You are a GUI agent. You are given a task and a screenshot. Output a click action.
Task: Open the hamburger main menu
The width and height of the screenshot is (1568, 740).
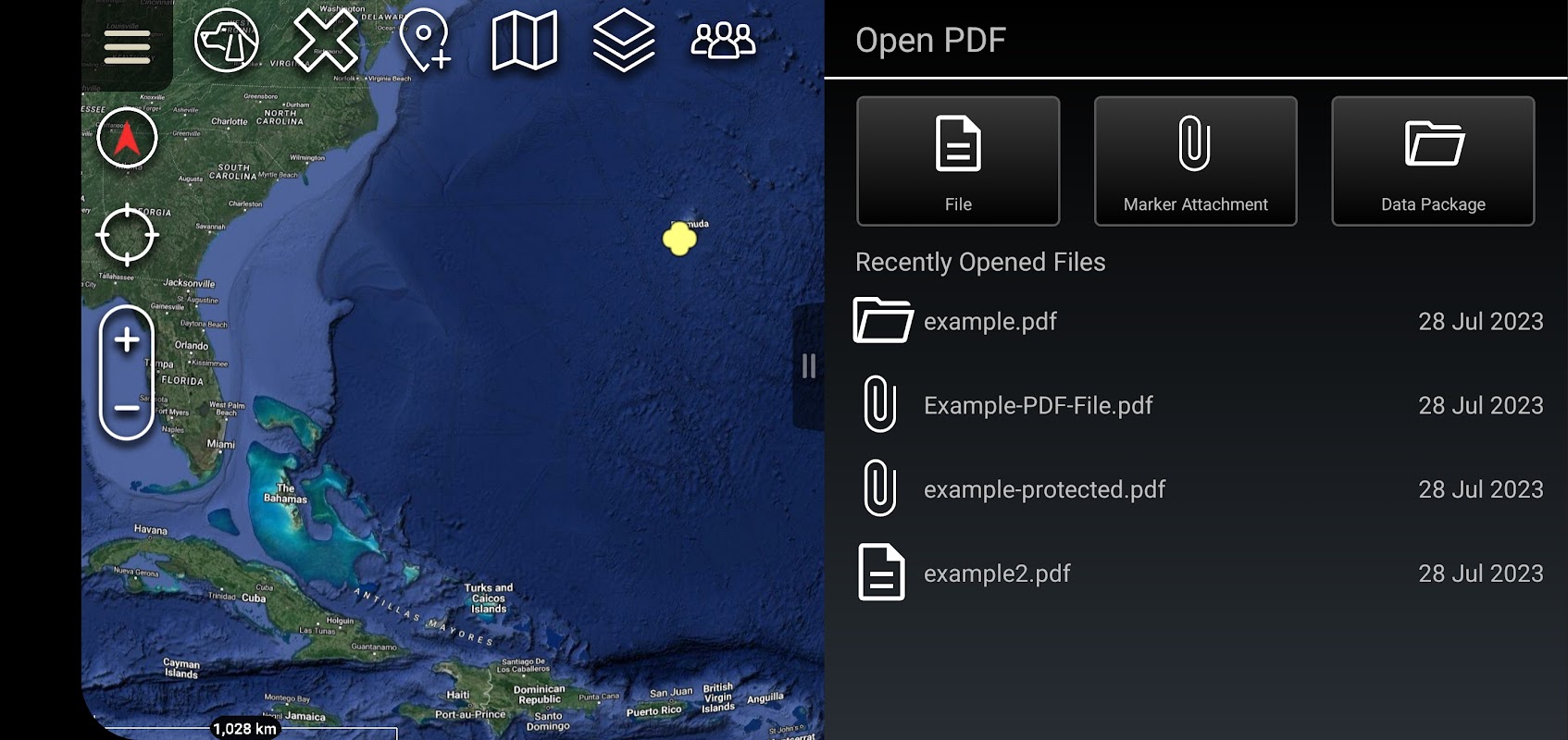pyautogui.click(x=127, y=46)
